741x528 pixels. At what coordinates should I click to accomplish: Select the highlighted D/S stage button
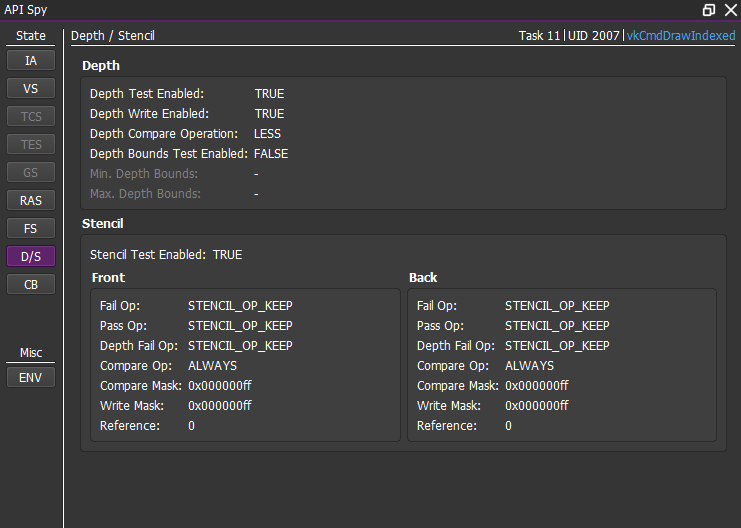tap(31, 256)
